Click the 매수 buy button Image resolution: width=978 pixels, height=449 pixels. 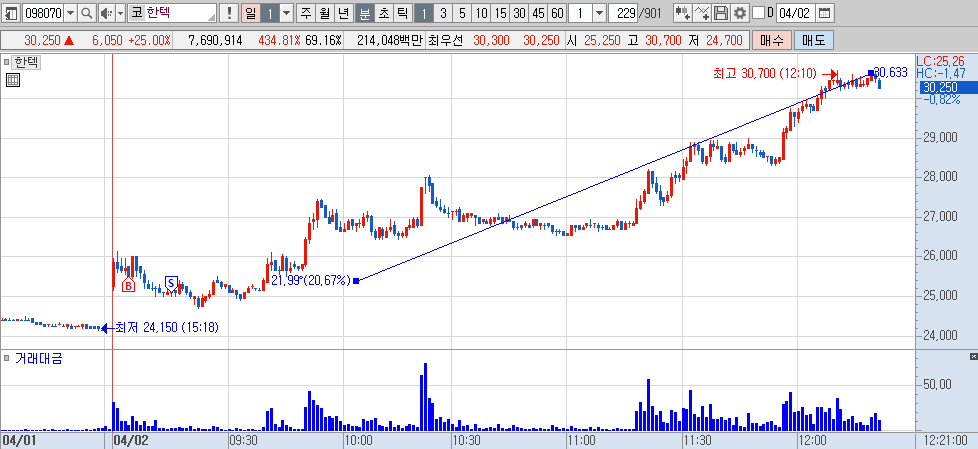coord(772,41)
